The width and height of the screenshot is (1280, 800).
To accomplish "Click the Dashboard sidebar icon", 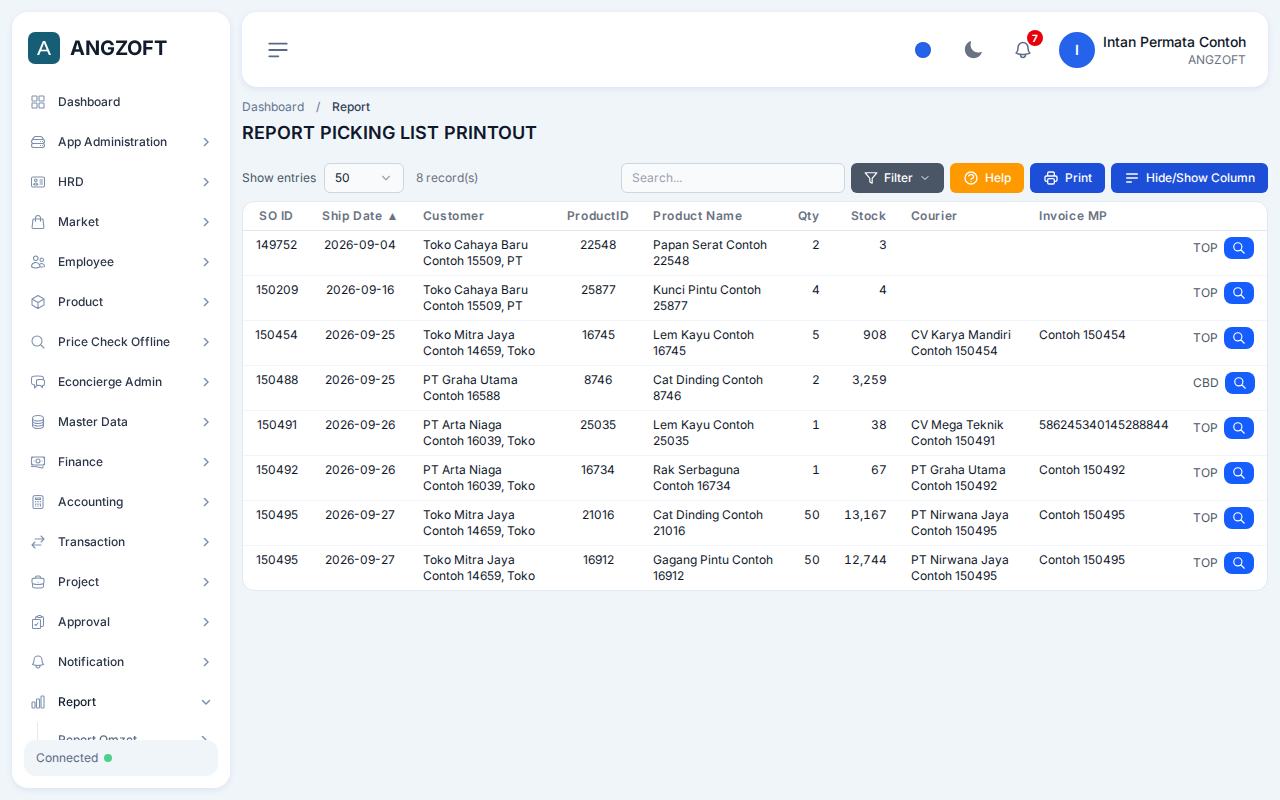I will click(x=38, y=102).
